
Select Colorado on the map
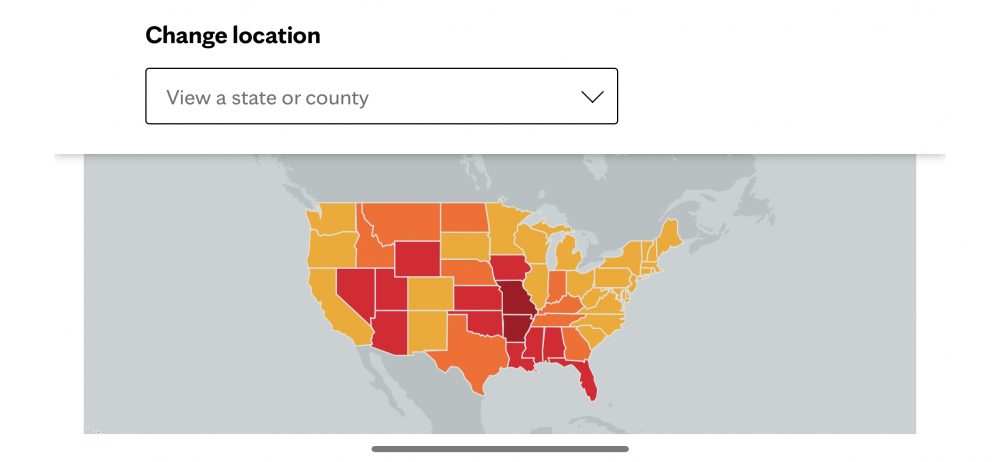[430, 293]
